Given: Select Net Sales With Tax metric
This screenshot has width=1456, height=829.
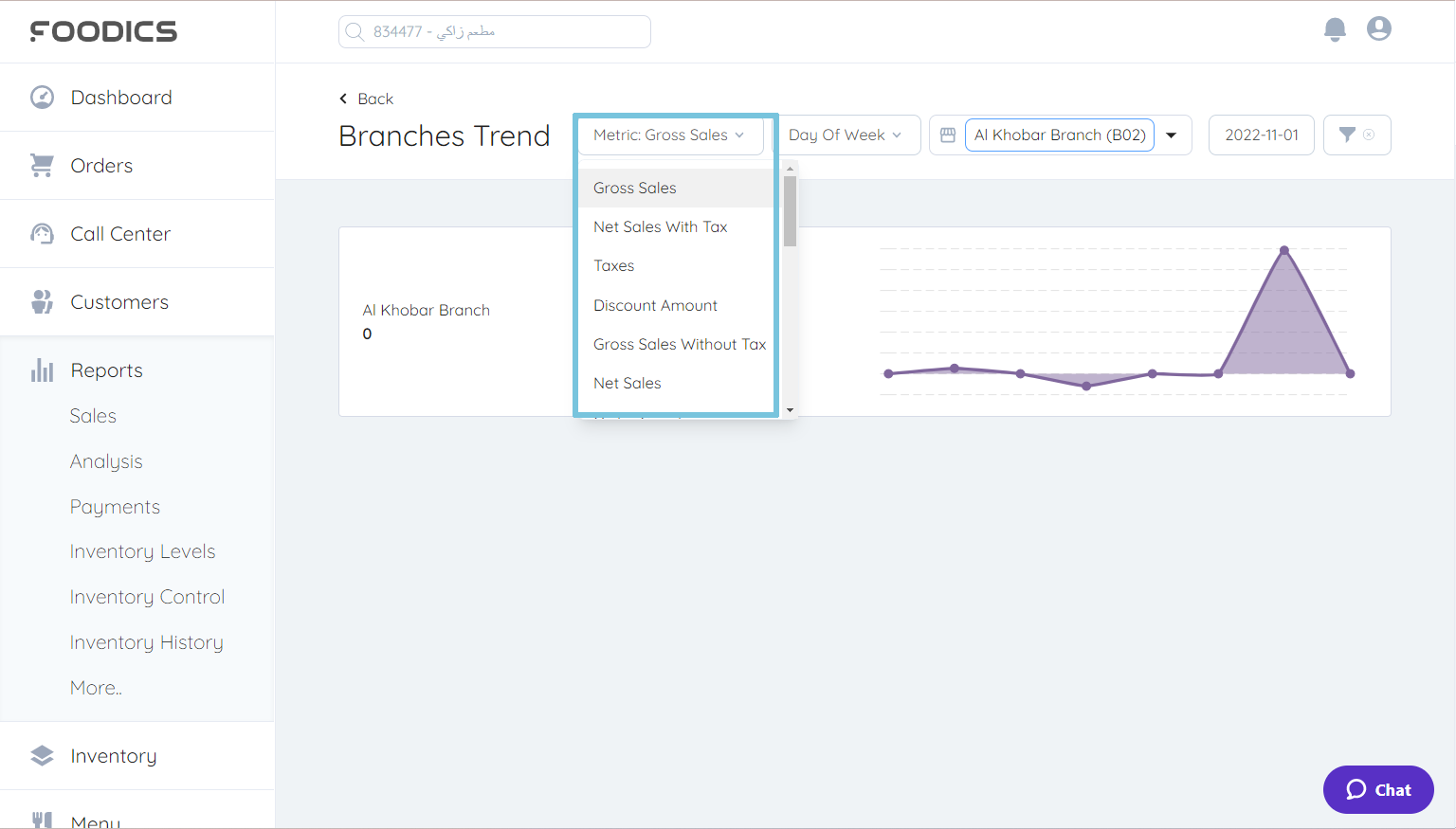Looking at the screenshot, I should [660, 226].
